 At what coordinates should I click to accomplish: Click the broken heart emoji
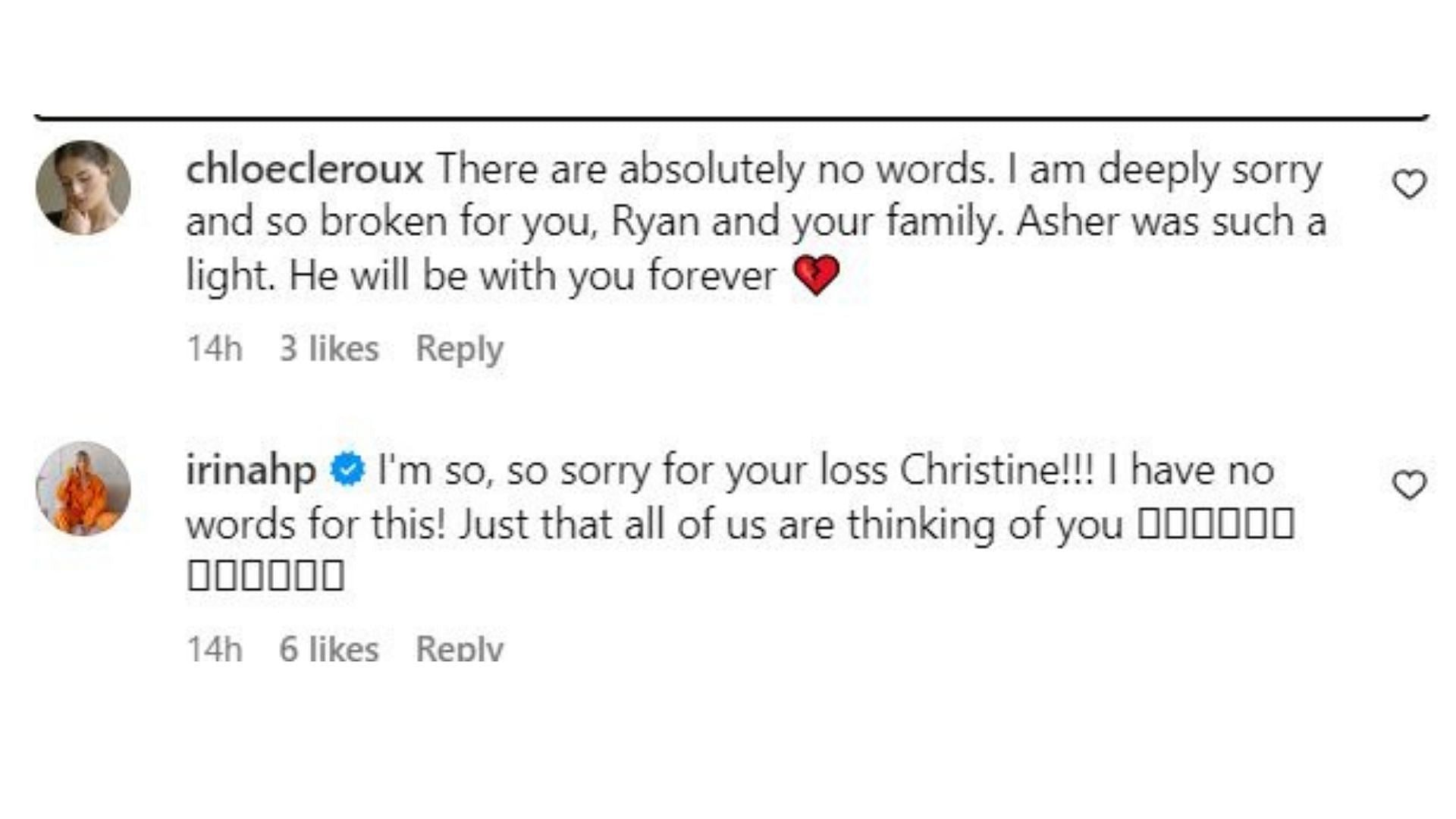[x=816, y=275]
